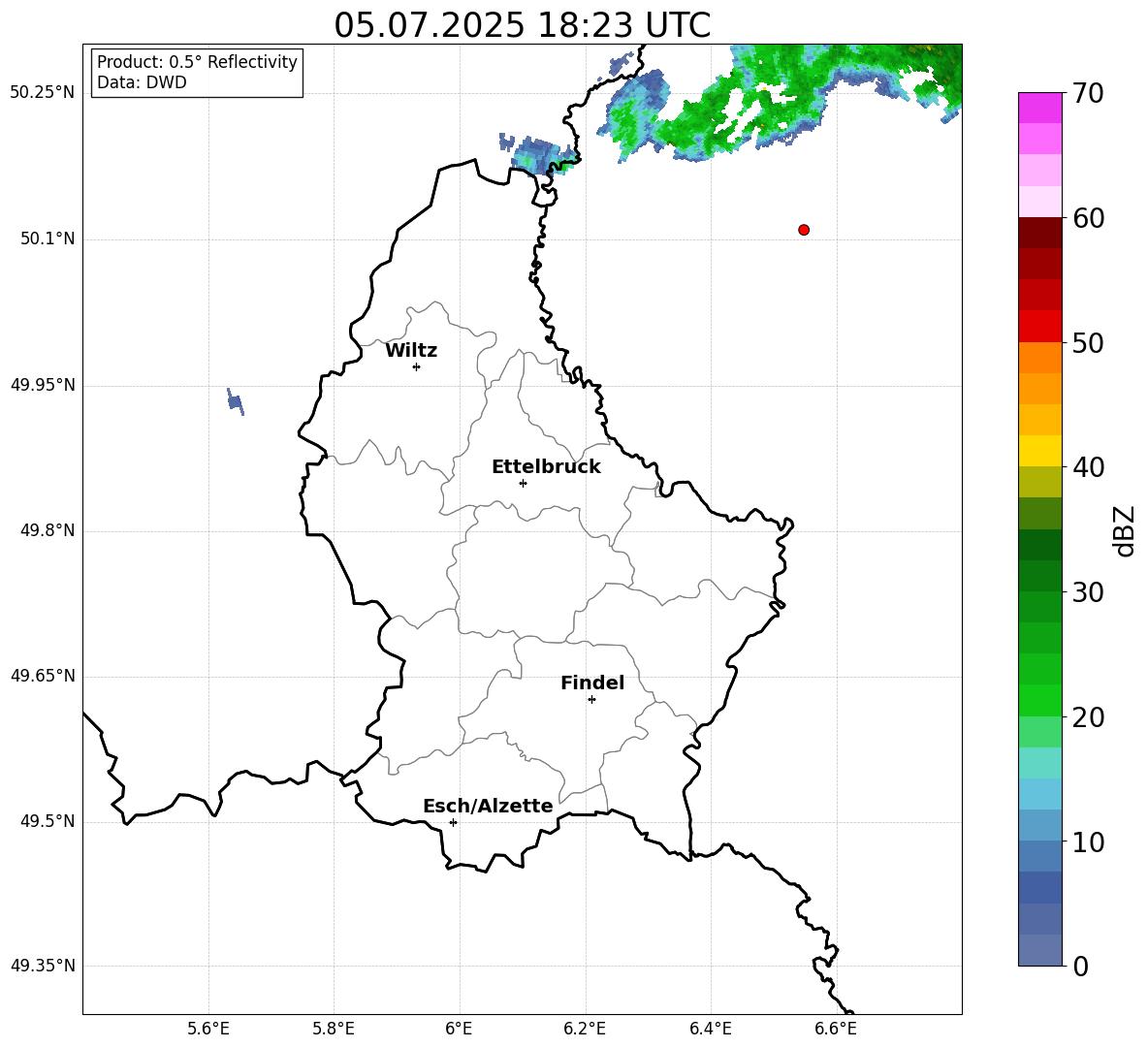Image resolution: width=1148 pixels, height=1048 pixels.
Task: Click the 49.8°N latitude label
Action: pos(48,530)
